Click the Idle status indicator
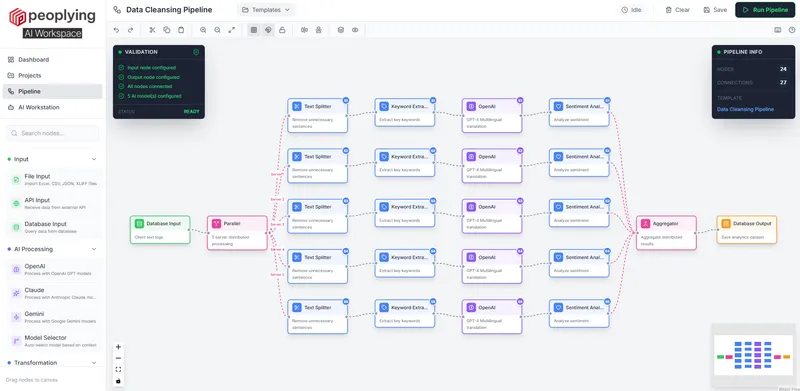 click(631, 10)
